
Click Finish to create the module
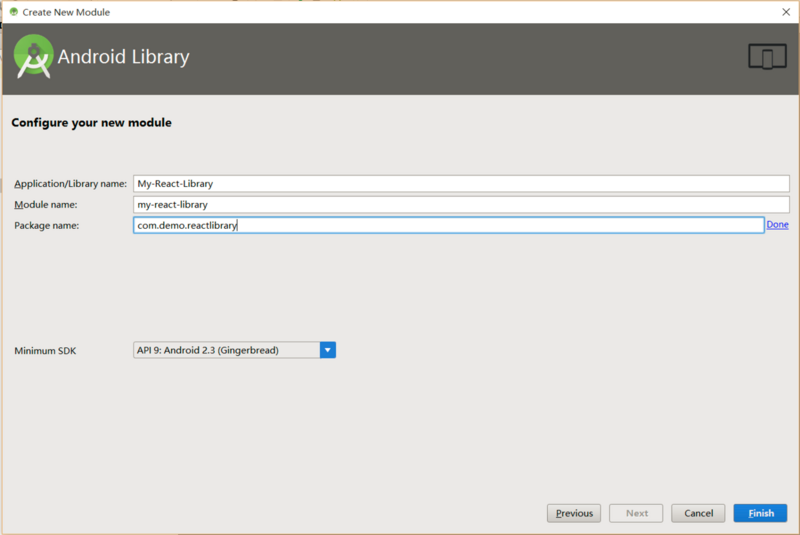[760, 513]
